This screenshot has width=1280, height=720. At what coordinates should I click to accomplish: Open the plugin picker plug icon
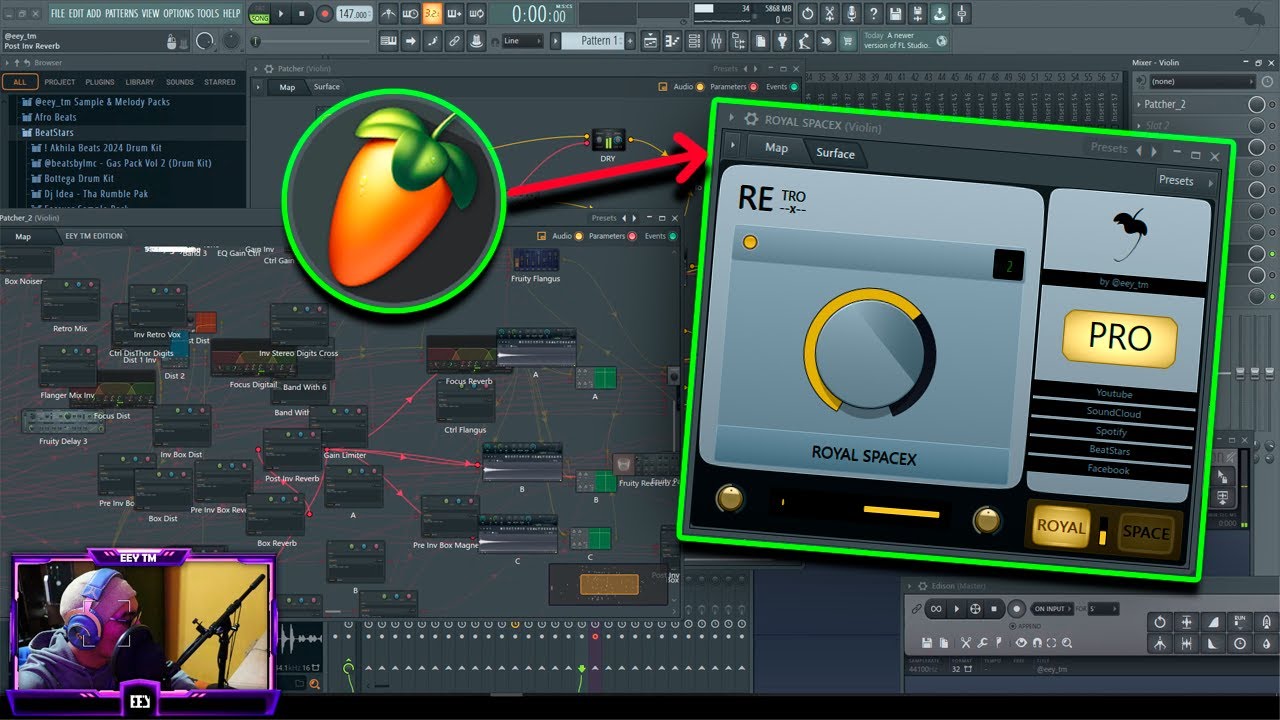click(x=782, y=41)
